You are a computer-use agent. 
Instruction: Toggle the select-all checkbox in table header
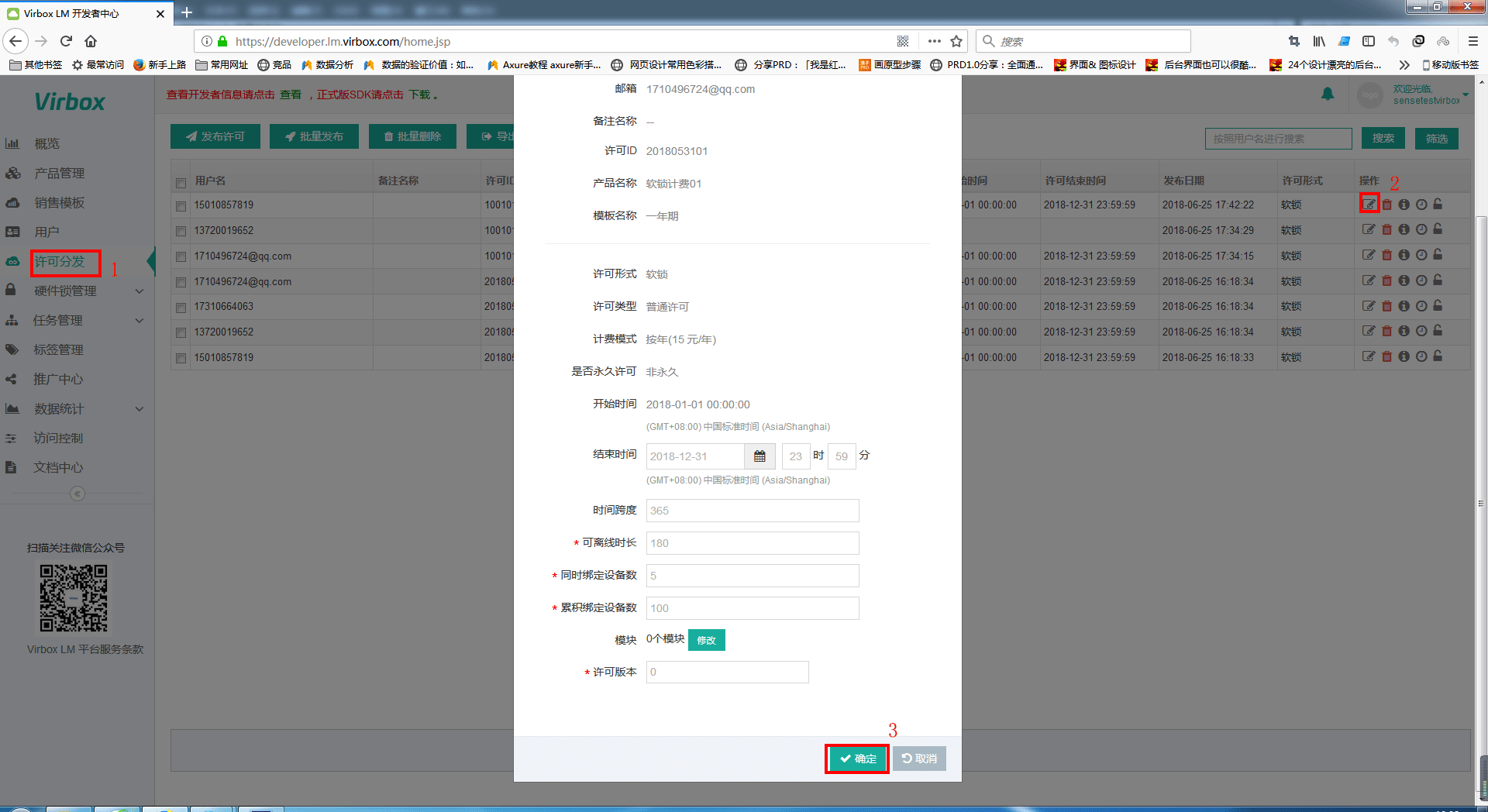pyautogui.click(x=181, y=183)
